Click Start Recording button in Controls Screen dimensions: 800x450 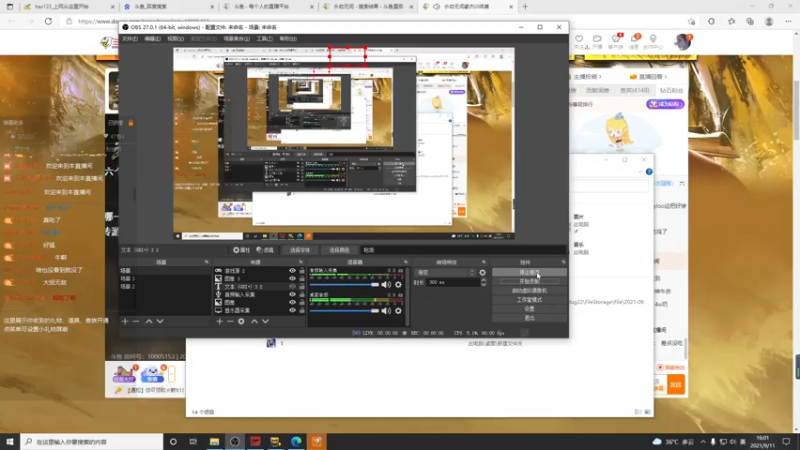point(529,282)
